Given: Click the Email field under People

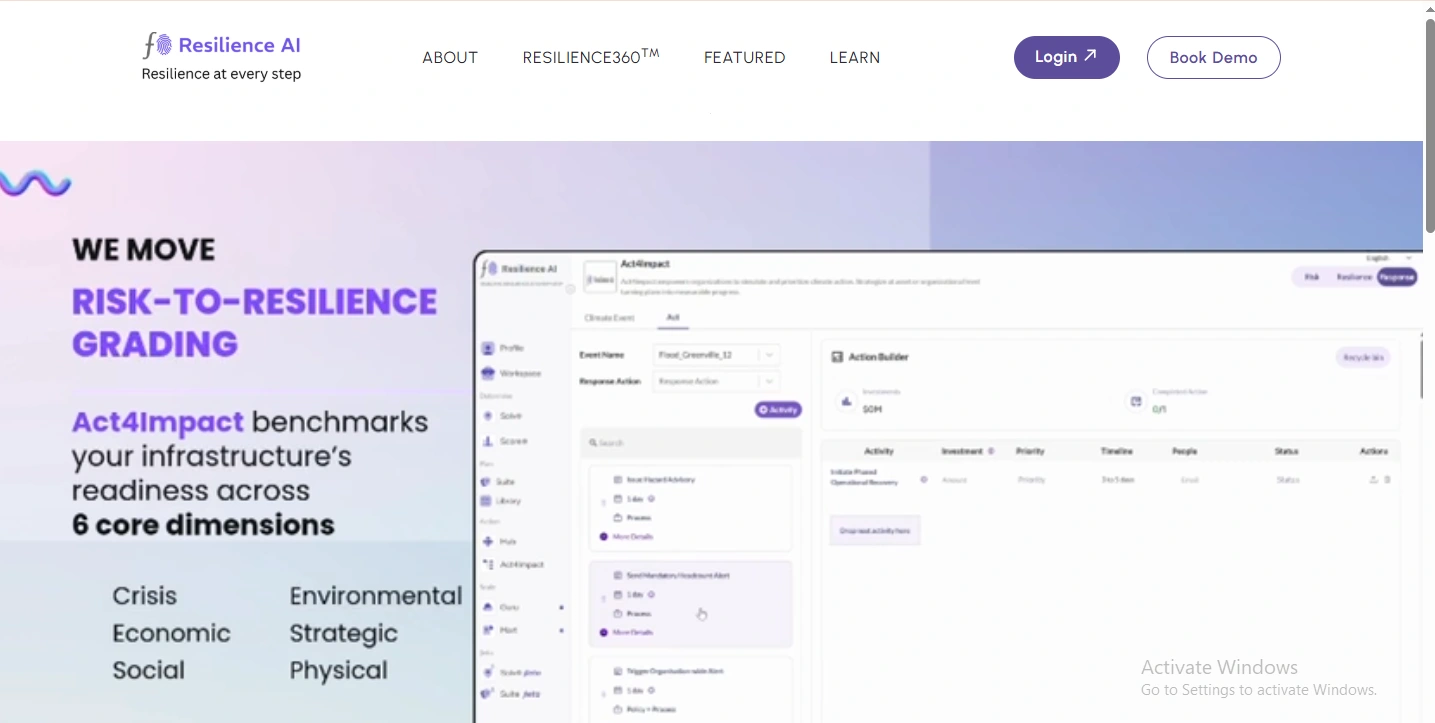Looking at the screenshot, I should pos(1189,480).
